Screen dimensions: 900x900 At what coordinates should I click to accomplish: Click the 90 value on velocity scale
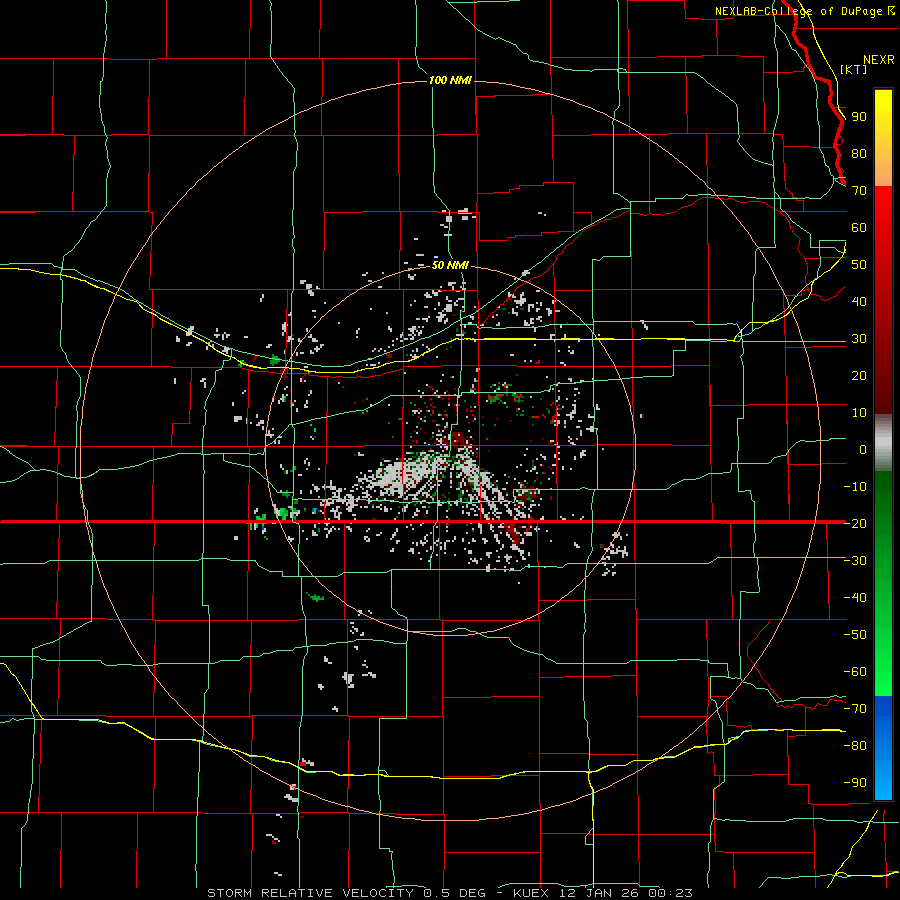coord(859,117)
